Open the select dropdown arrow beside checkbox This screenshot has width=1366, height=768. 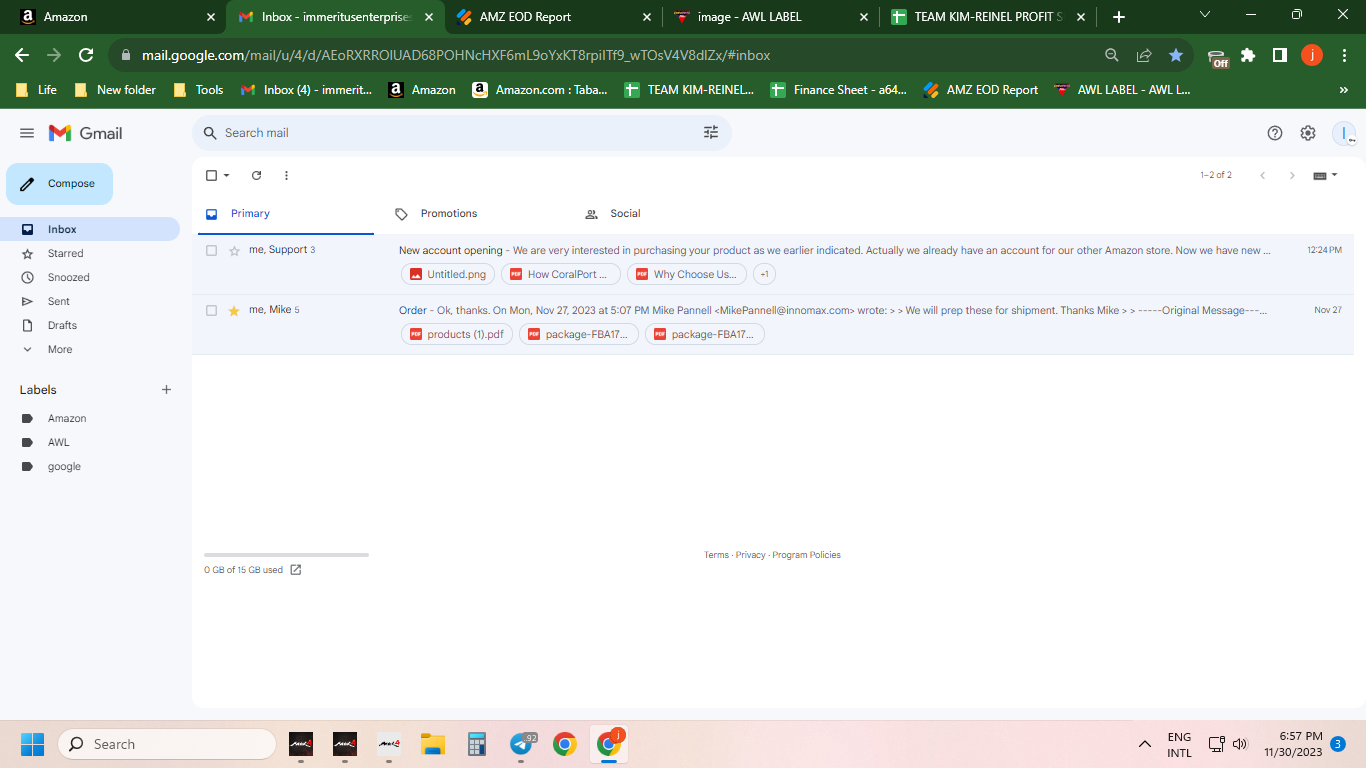(227, 175)
